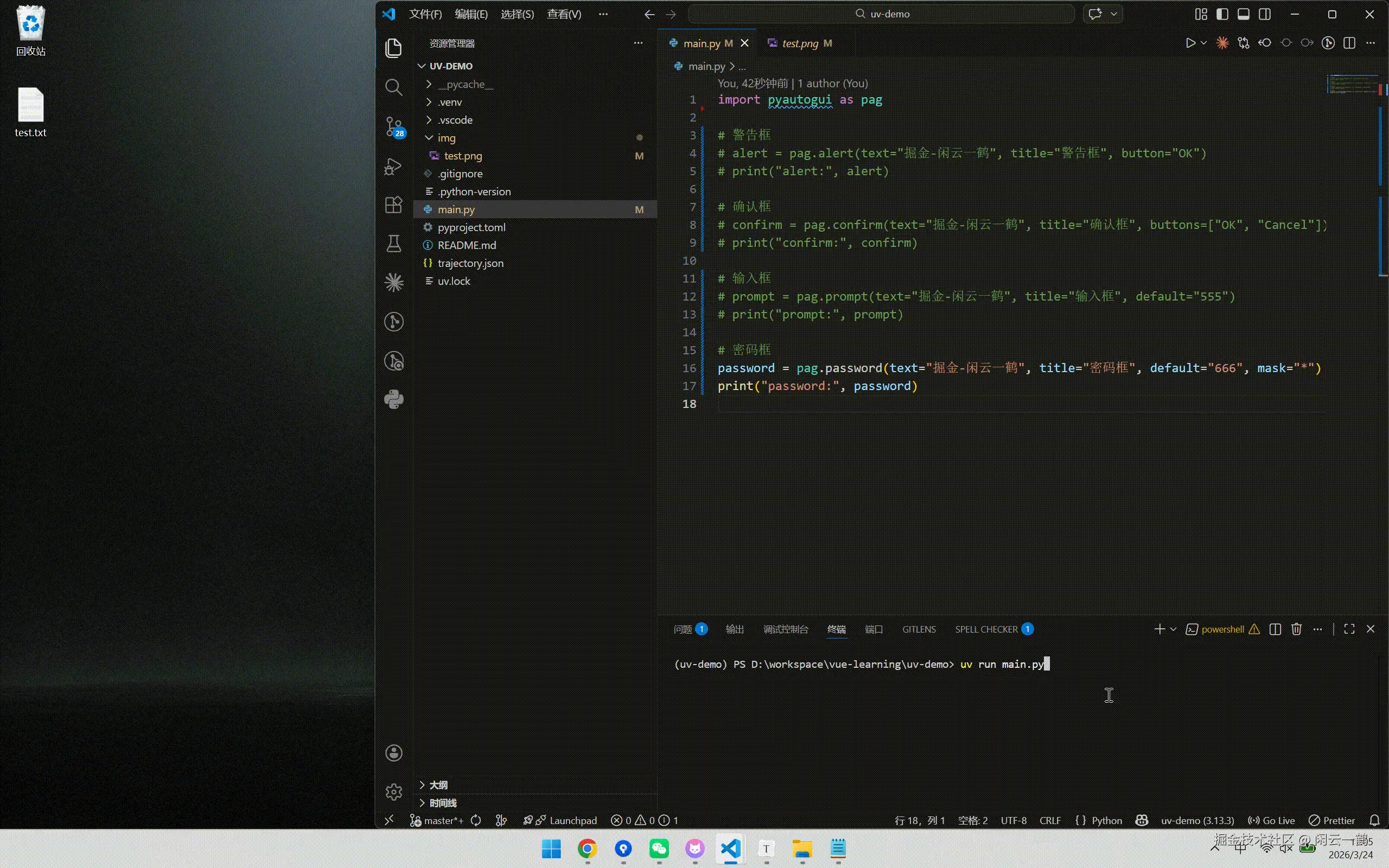Click the uv-demo command center search box
Image resolution: width=1389 pixels, height=868 pixels.
[x=881, y=14]
